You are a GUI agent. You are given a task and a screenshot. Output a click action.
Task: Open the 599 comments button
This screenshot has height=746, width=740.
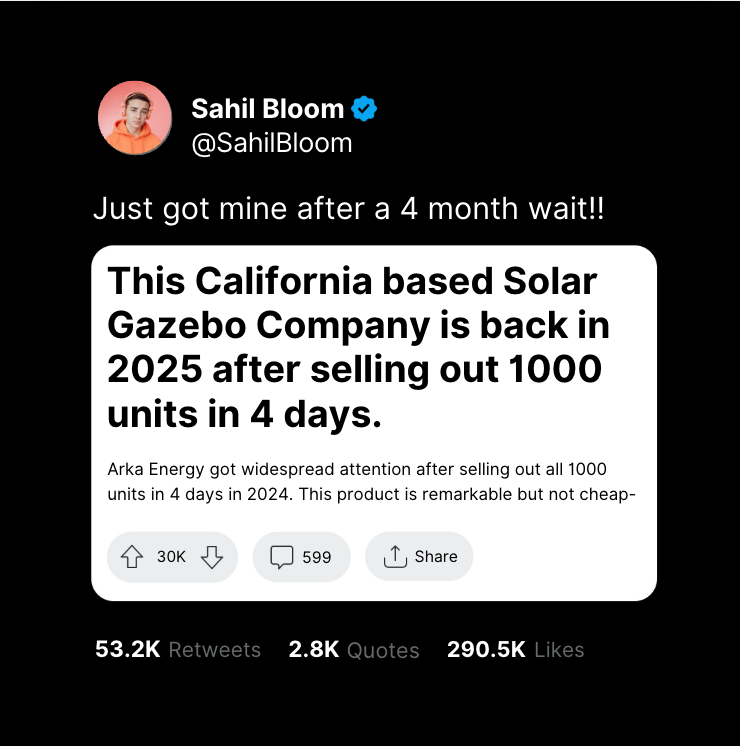(x=302, y=557)
